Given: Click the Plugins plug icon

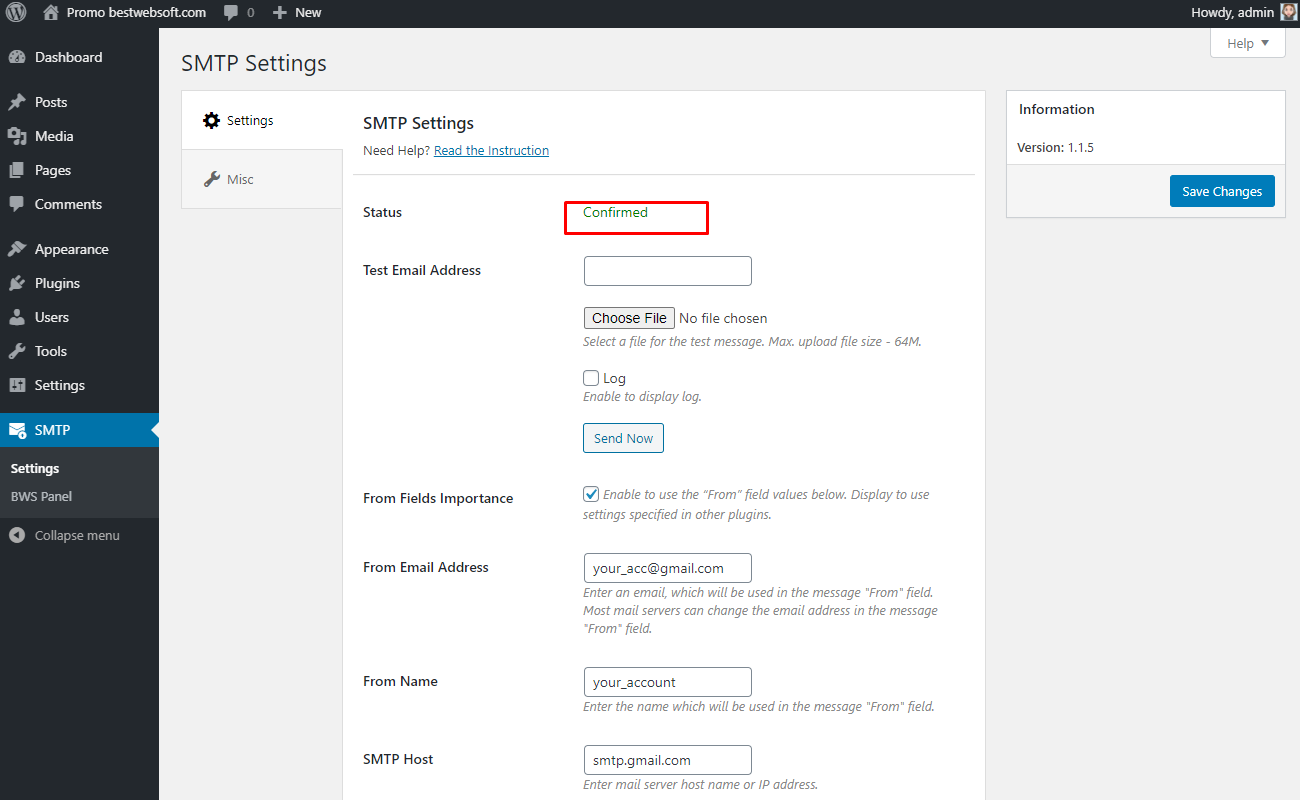Looking at the screenshot, I should click(17, 283).
